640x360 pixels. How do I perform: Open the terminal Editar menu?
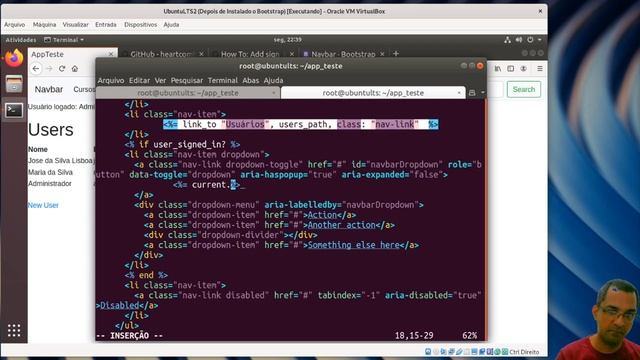pyautogui.click(x=139, y=80)
